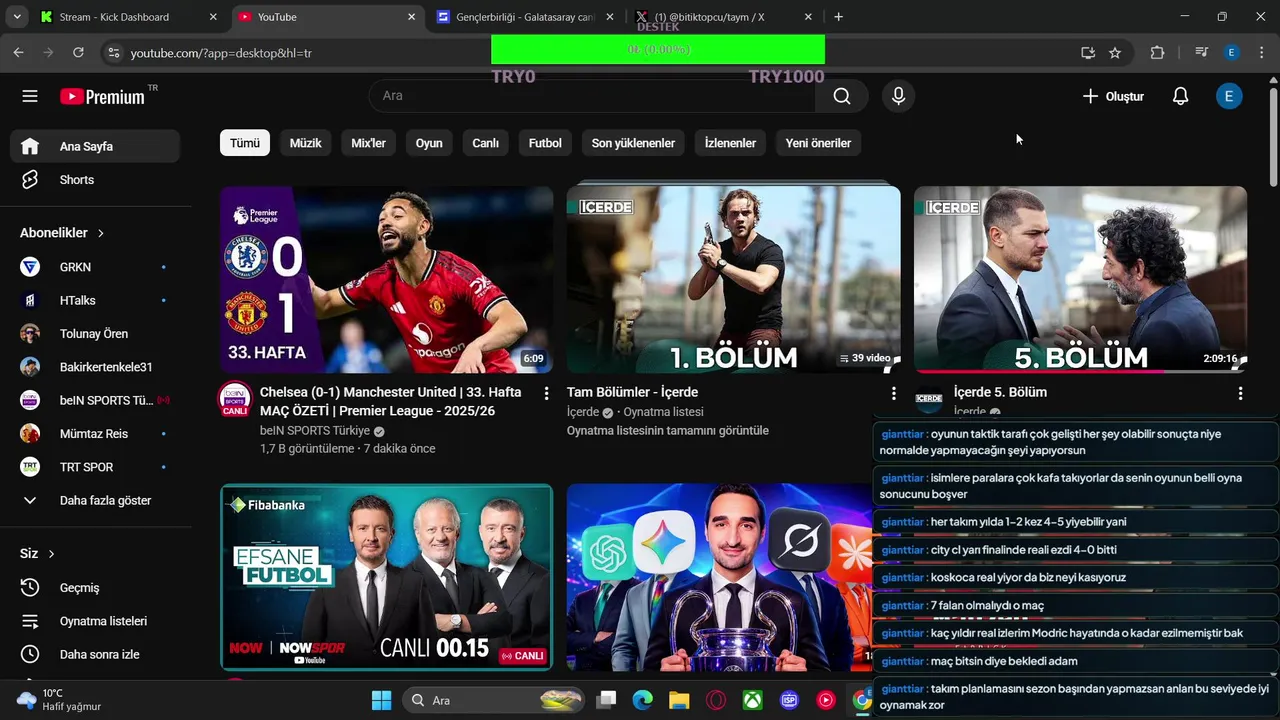Open Tam Bölümler - İçerde playlist title

632,392
